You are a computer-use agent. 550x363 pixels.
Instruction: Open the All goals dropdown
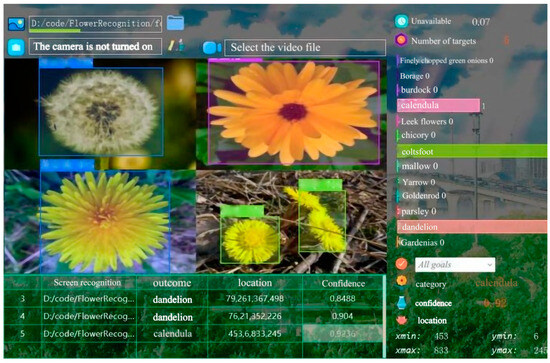click(x=455, y=265)
